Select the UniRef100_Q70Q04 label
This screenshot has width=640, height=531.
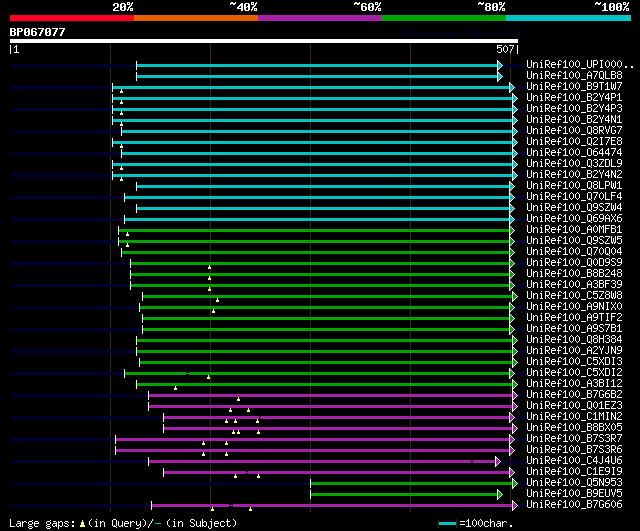574,252
